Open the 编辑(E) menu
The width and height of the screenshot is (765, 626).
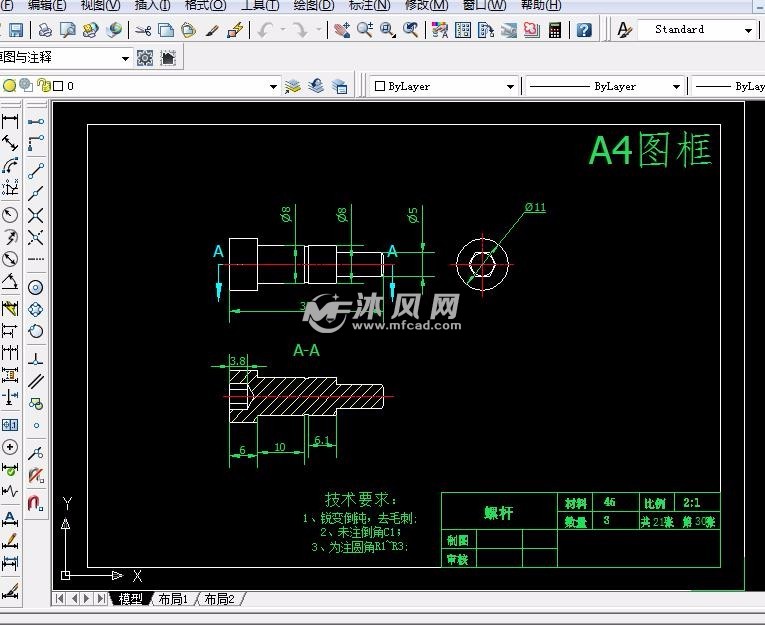[47, 5]
